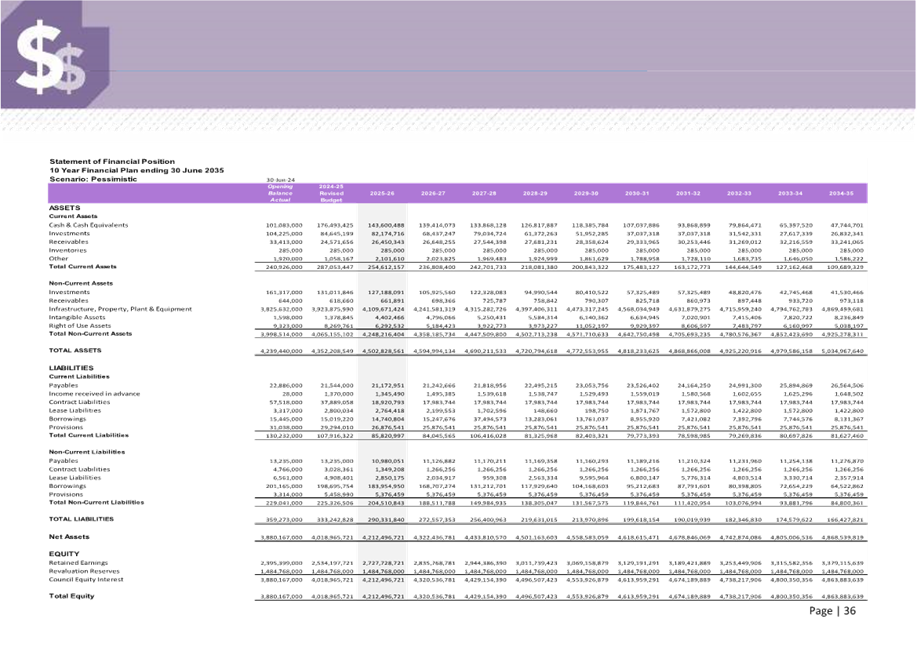Click the 2027-28 column header

click(484, 193)
